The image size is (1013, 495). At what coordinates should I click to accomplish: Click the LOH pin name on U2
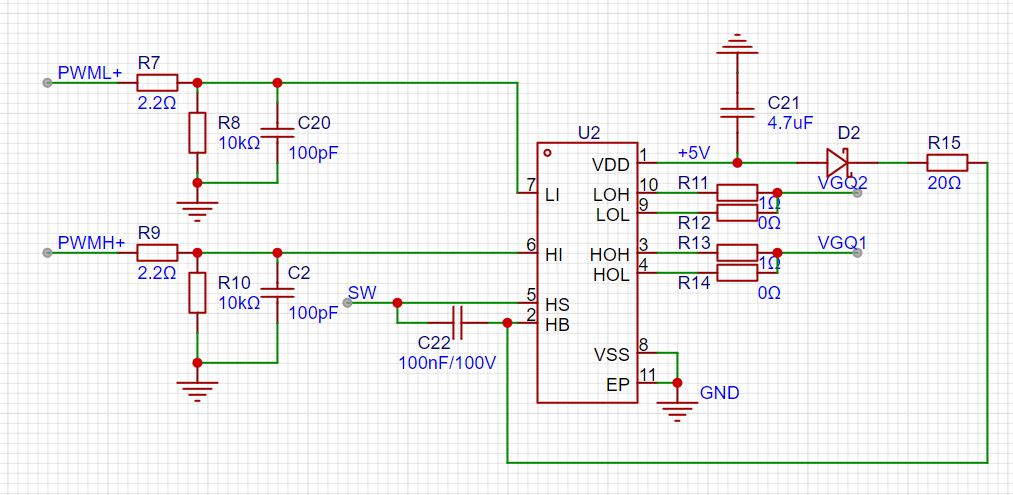(612, 194)
